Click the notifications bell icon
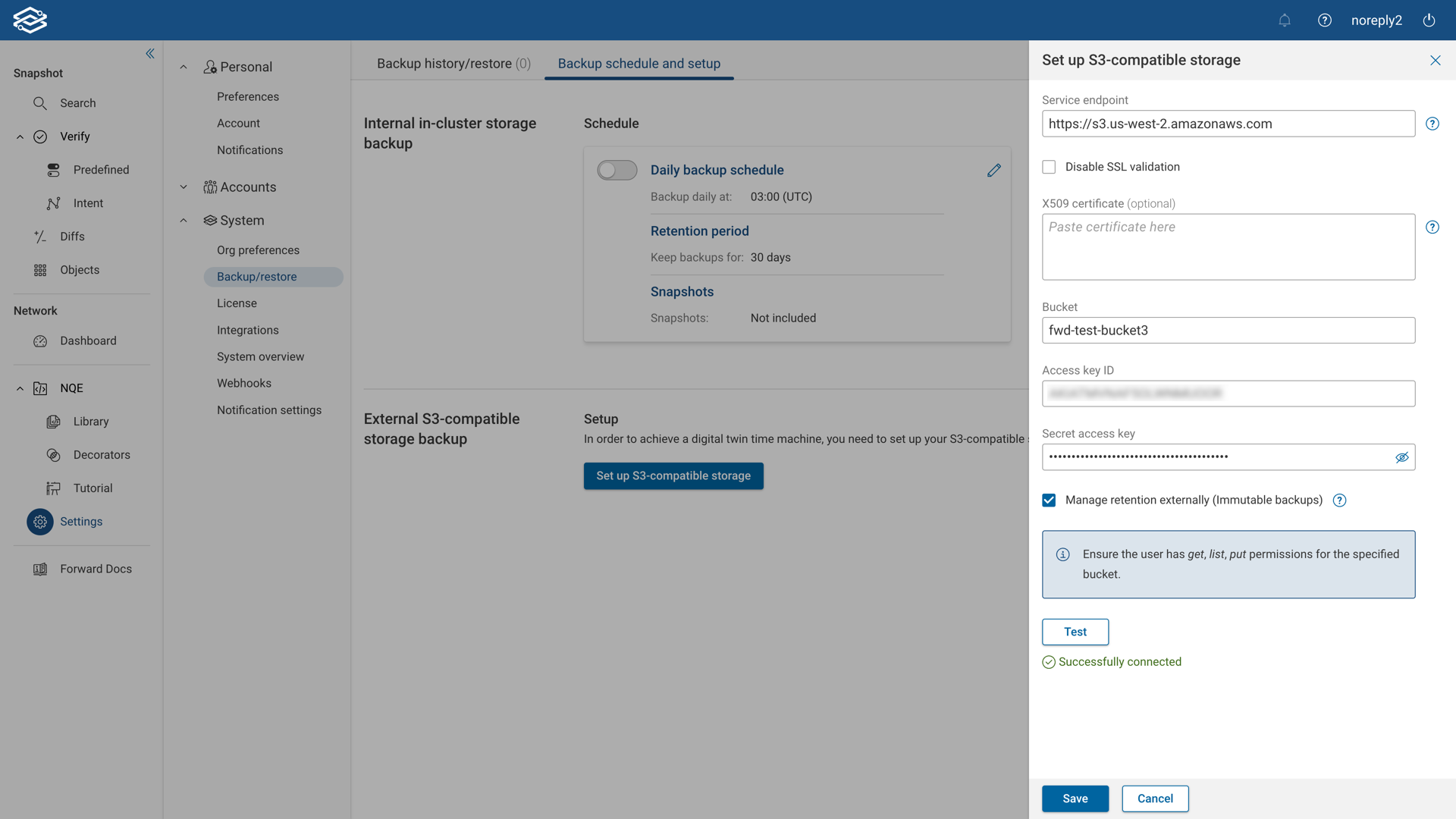This screenshot has width=1456, height=819. click(x=1284, y=20)
